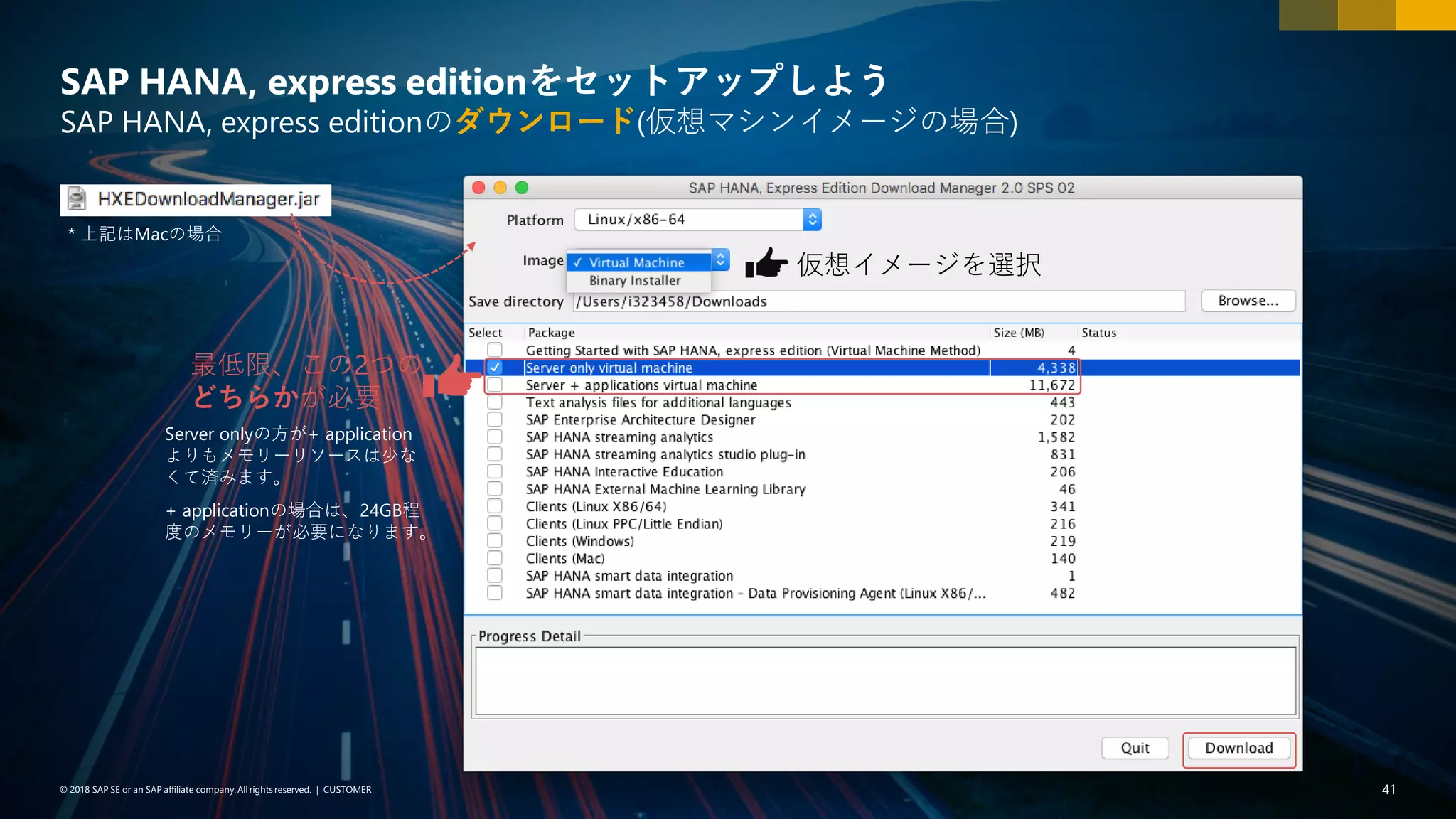This screenshot has width=1456, height=819.
Task: Choose Binary Installer in Image menu
Action: pos(638,281)
